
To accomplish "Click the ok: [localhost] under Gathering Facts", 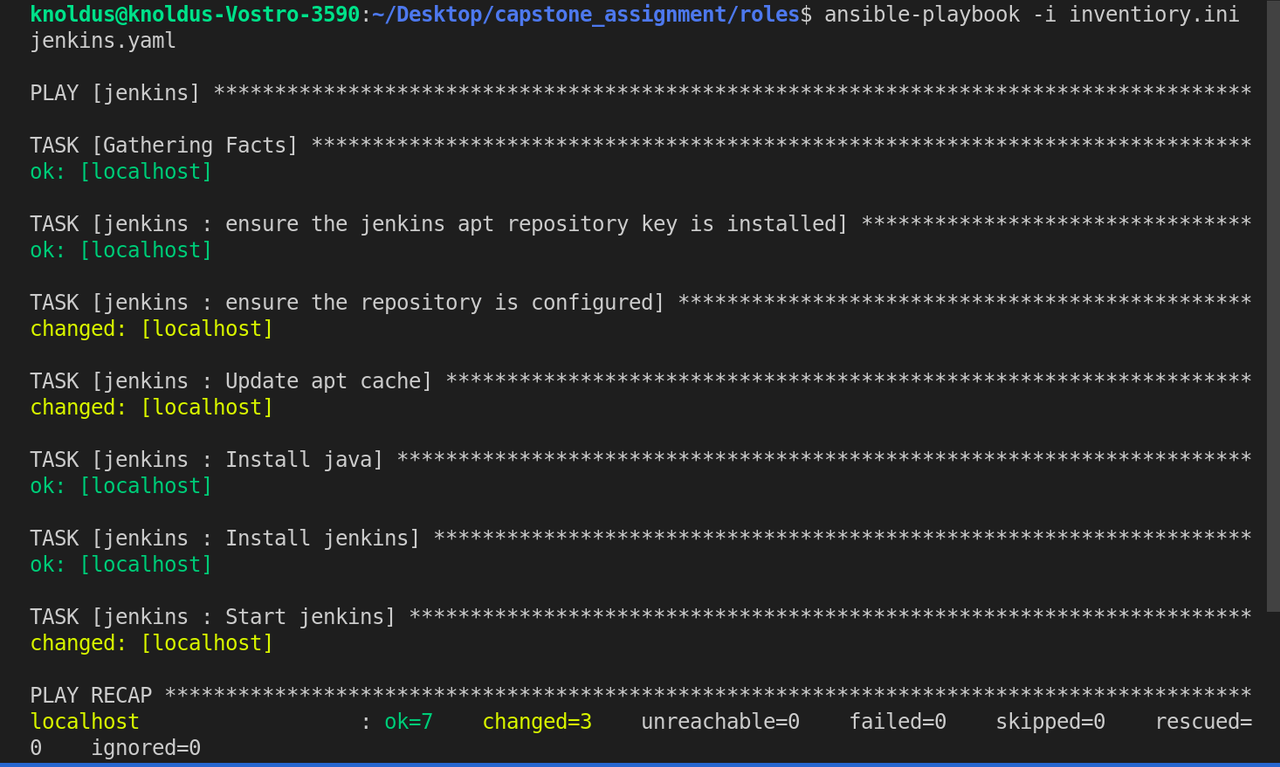I will click(121, 172).
